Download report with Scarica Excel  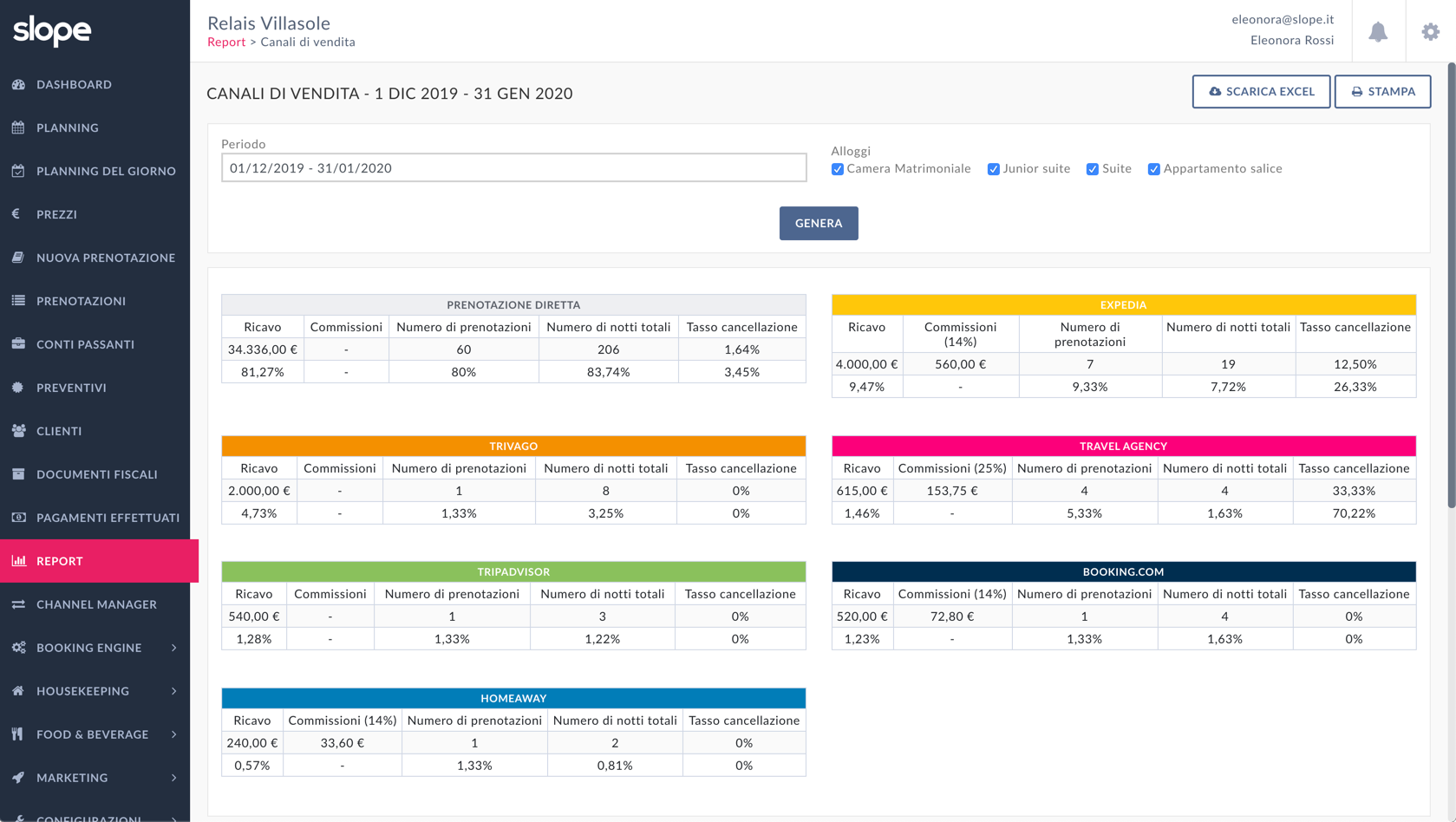(x=1261, y=91)
